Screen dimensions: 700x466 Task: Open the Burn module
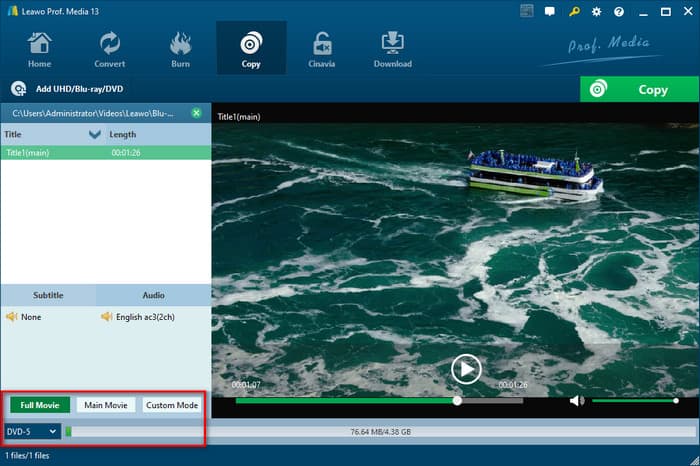[x=181, y=50]
